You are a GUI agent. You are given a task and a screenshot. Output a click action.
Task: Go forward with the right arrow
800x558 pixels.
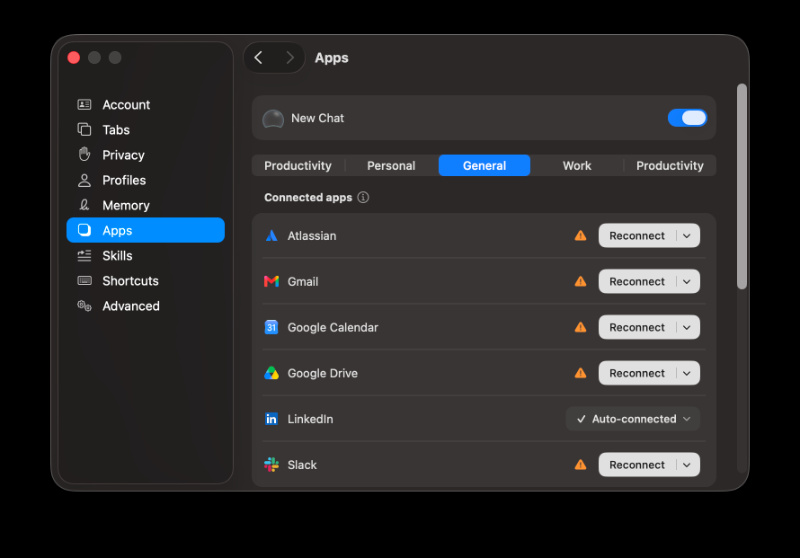tap(290, 58)
